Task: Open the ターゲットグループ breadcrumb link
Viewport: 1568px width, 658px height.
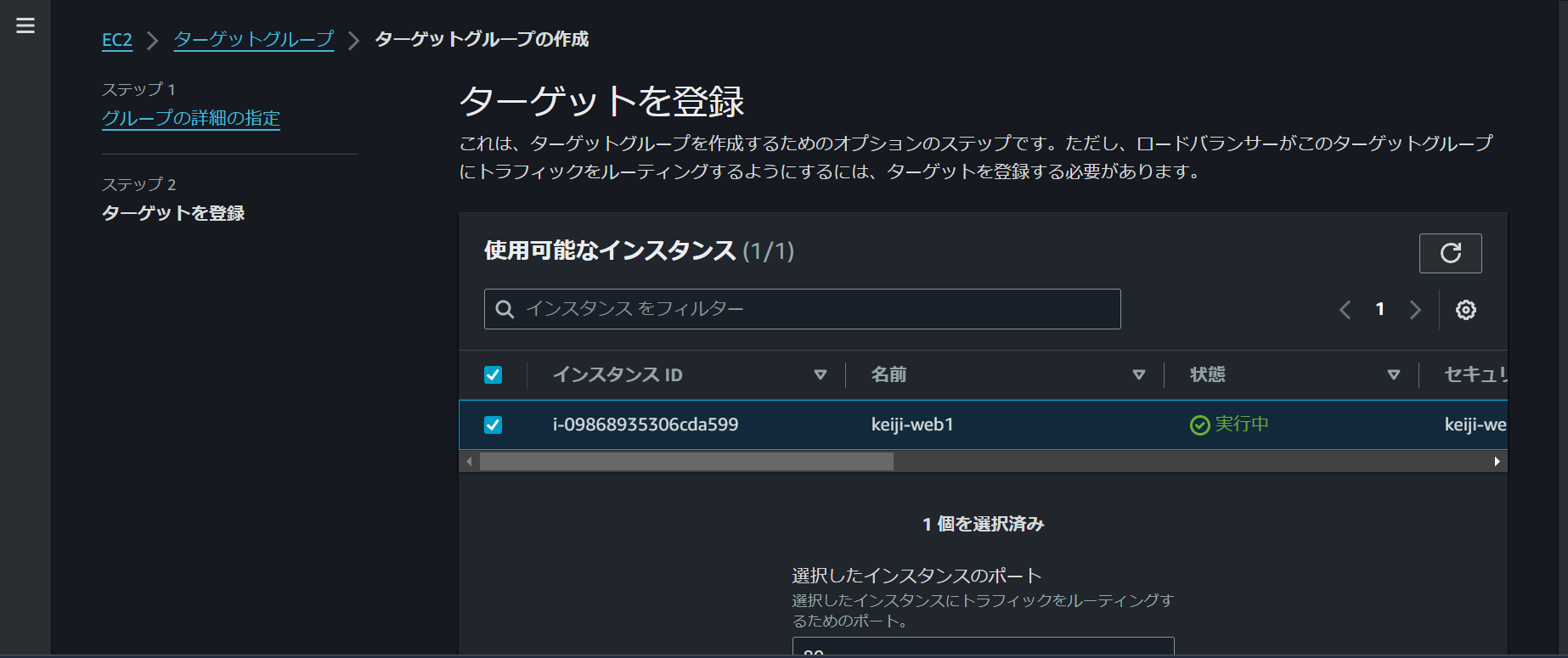Action: tap(254, 40)
